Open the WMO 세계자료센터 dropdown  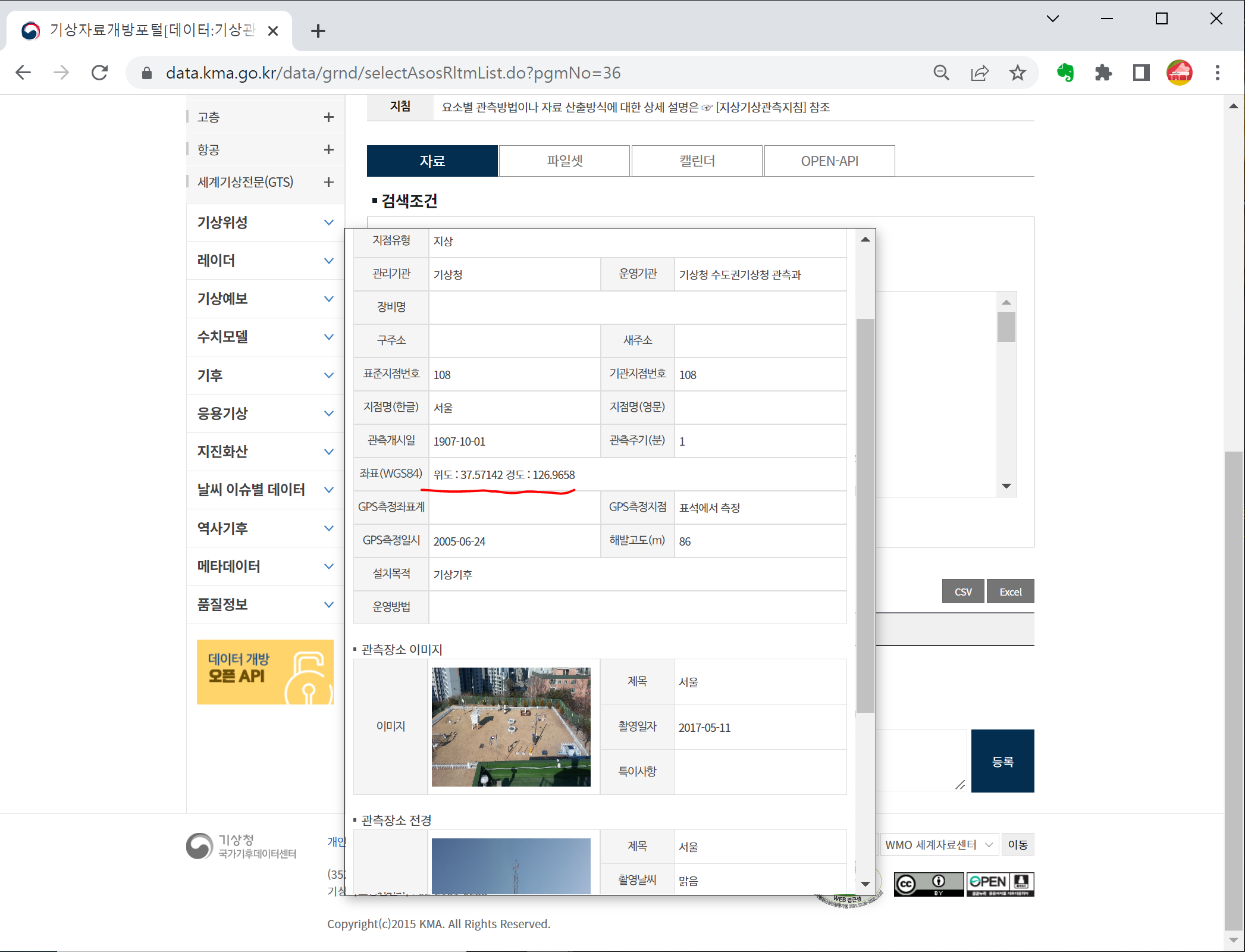pyautogui.click(x=938, y=845)
